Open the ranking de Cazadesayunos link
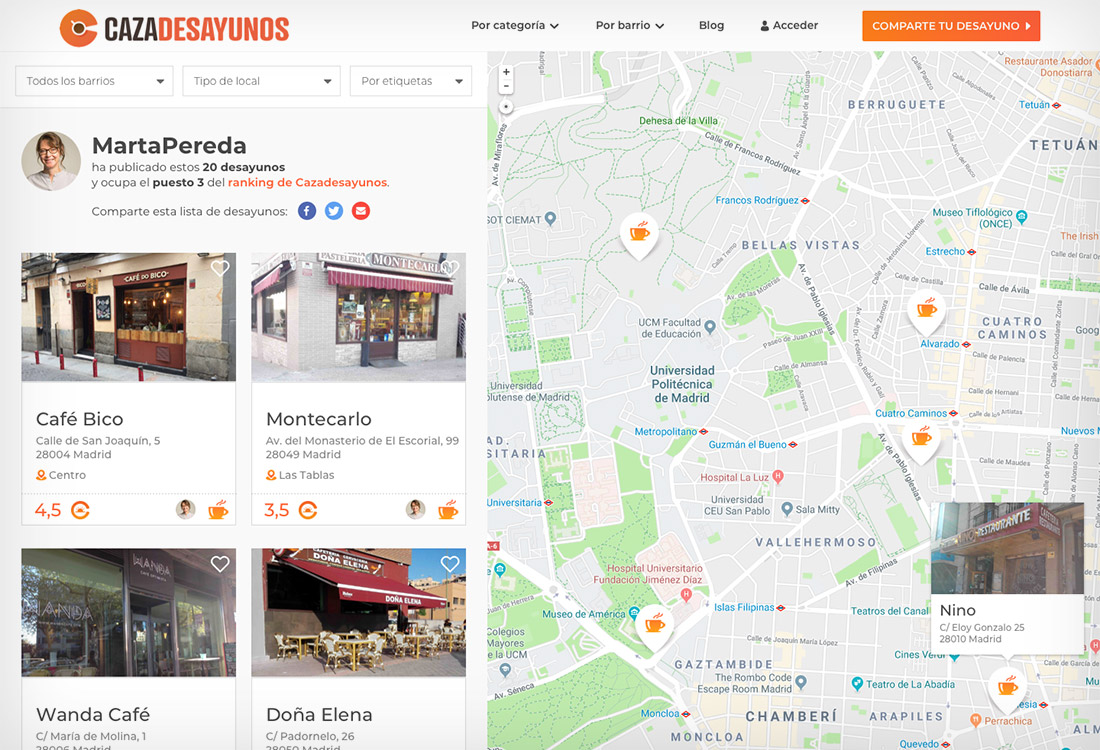Screen dimensions: 1100x750 [x=307, y=183]
